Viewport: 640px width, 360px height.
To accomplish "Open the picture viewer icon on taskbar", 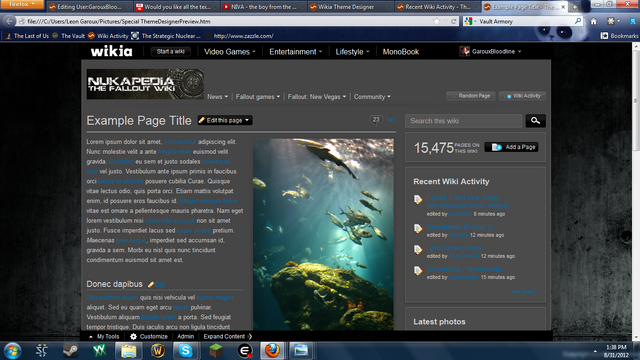I will [x=301, y=351].
